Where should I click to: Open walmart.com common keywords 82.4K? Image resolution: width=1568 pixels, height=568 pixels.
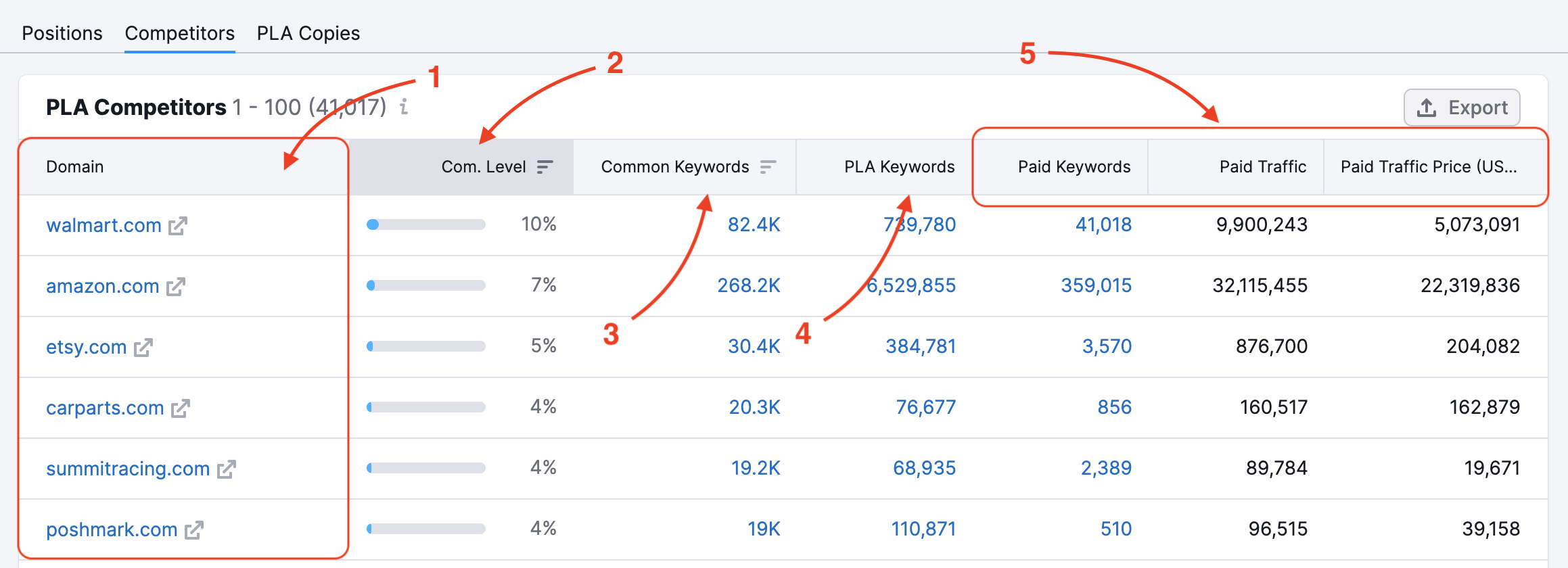coord(754,224)
